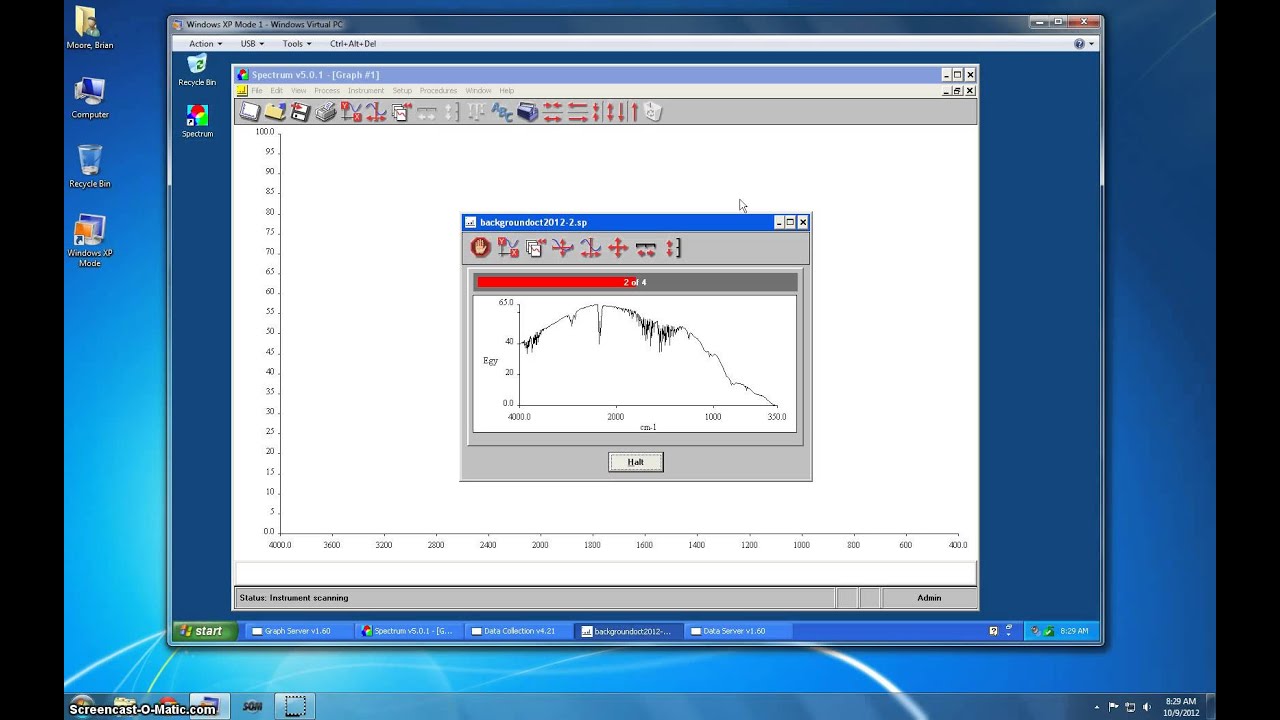Screen dimensions: 1280x720
Task: Click the horizontal bracket range icon in scan window
Action: [x=646, y=248]
